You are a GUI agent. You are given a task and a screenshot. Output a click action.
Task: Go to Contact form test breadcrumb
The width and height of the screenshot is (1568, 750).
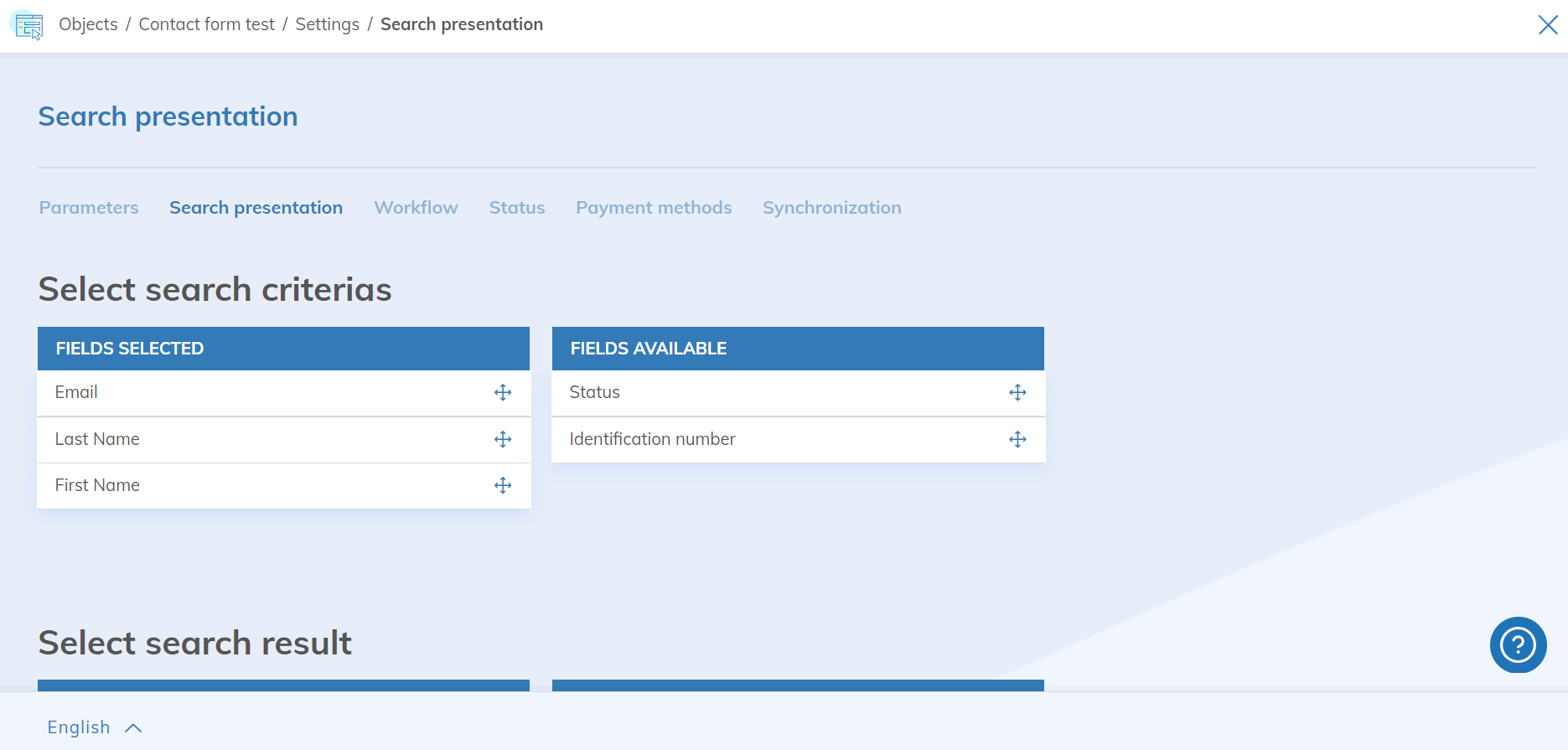[x=206, y=24]
